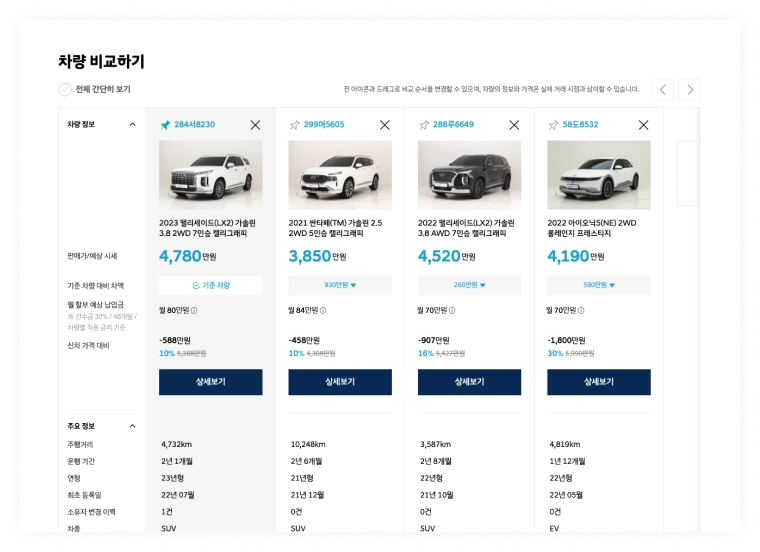Pin car 299머5605 as base vehicle
The width and height of the screenshot is (760, 552).
tap(294, 125)
